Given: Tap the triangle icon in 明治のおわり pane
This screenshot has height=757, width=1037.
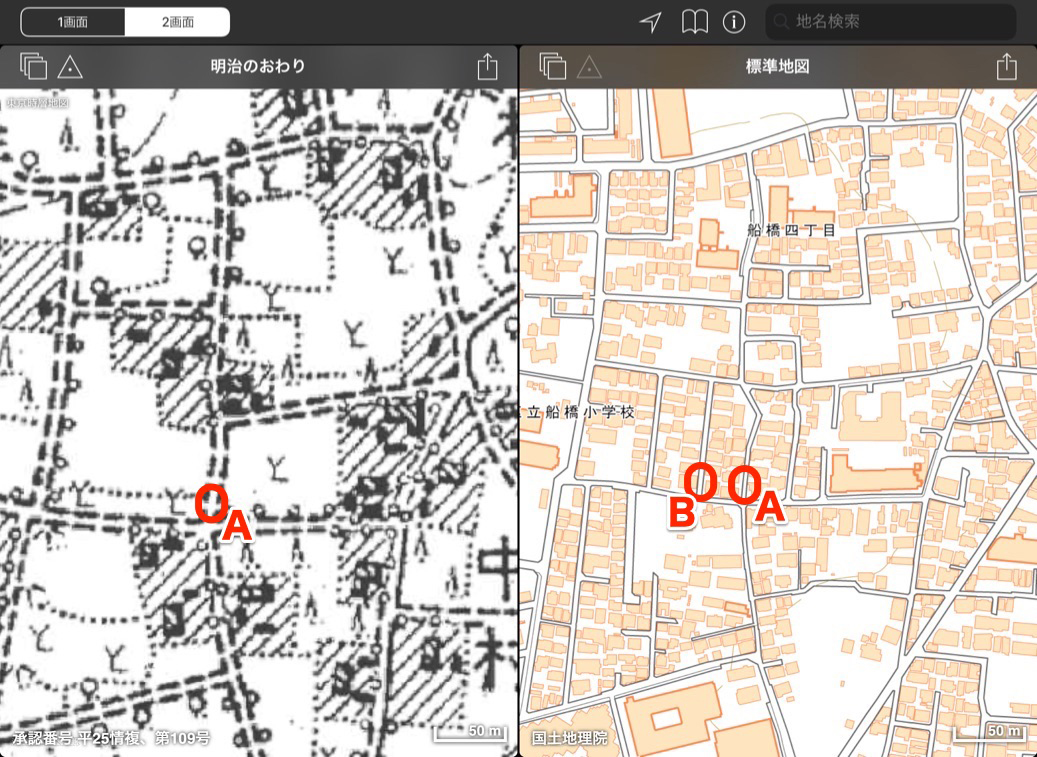Looking at the screenshot, I should click(69, 67).
